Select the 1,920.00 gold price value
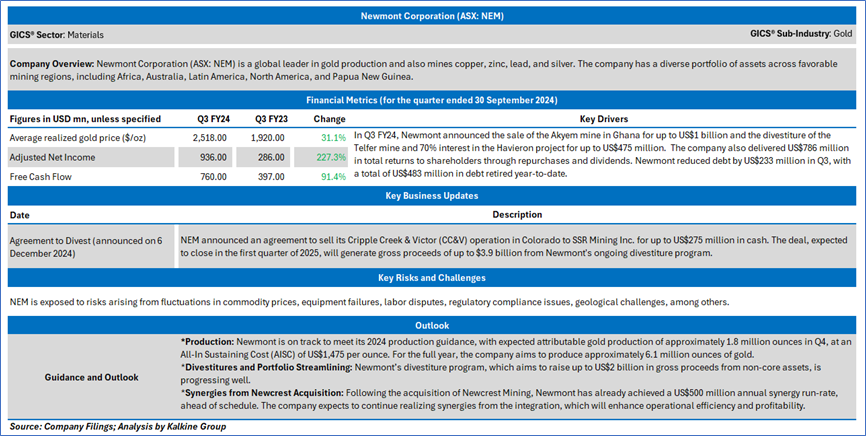Viewport: 866px width, 436px height. point(266,138)
